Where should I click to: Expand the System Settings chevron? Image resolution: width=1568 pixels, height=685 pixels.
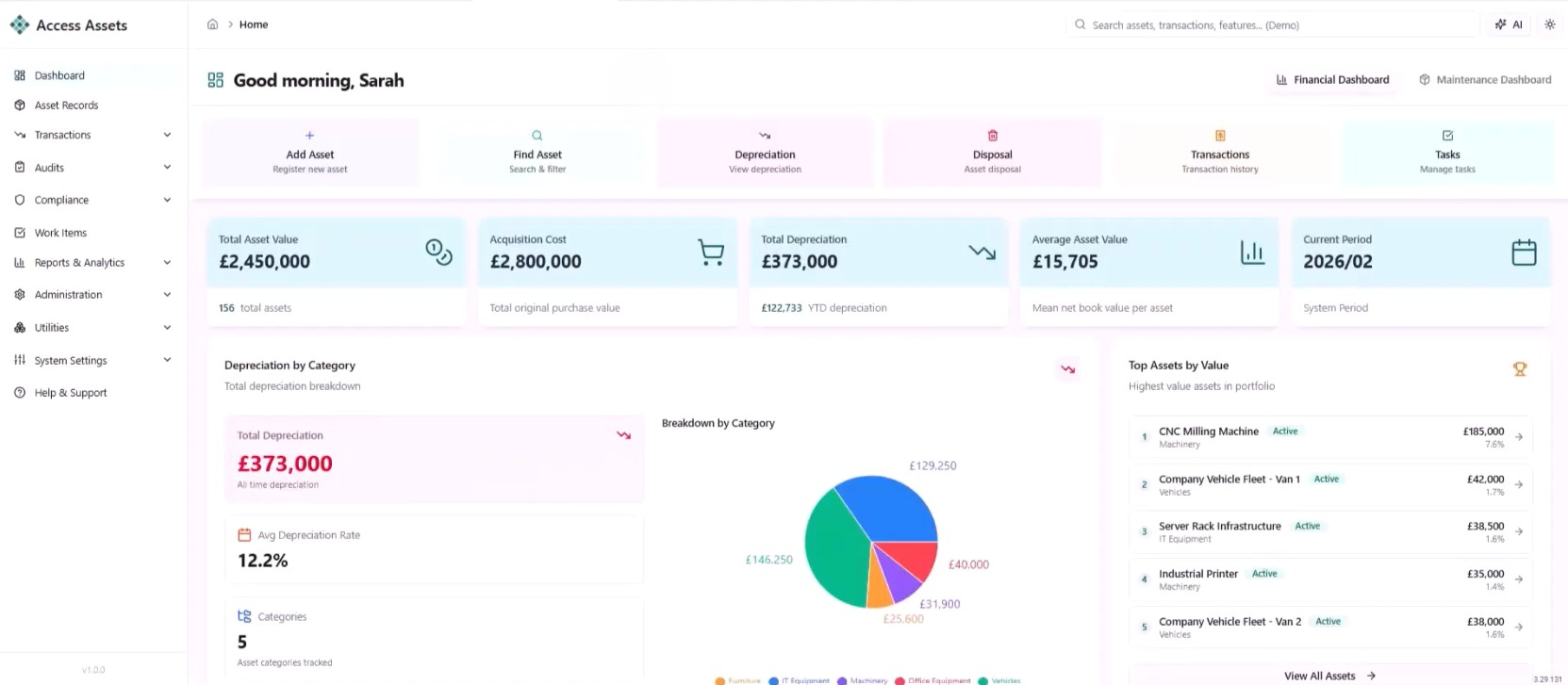pos(167,360)
